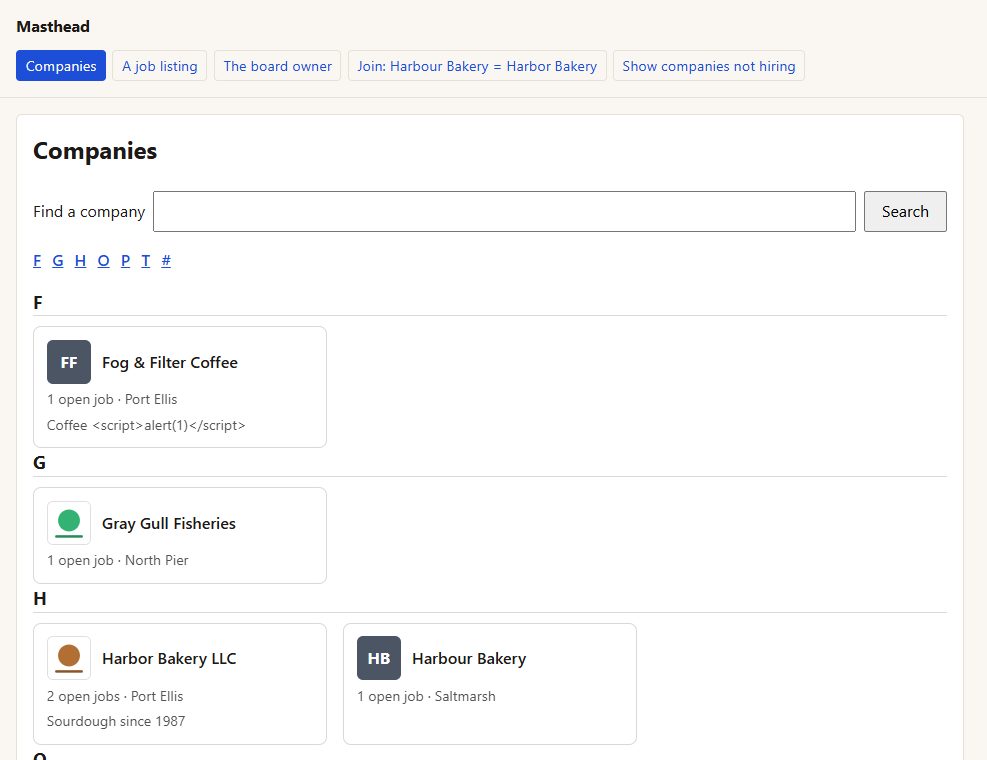The height and width of the screenshot is (760, 987).
Task: Jump to letter O link
Action: (103, 261)
